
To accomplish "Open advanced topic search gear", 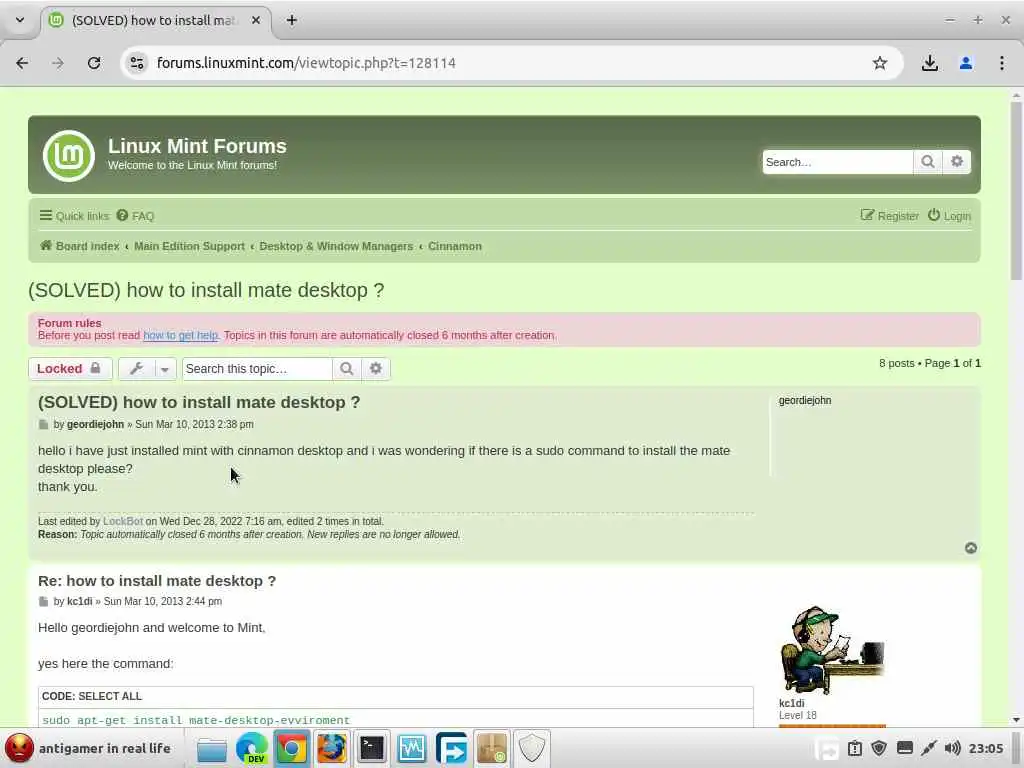I will click(x=376, y=369).
